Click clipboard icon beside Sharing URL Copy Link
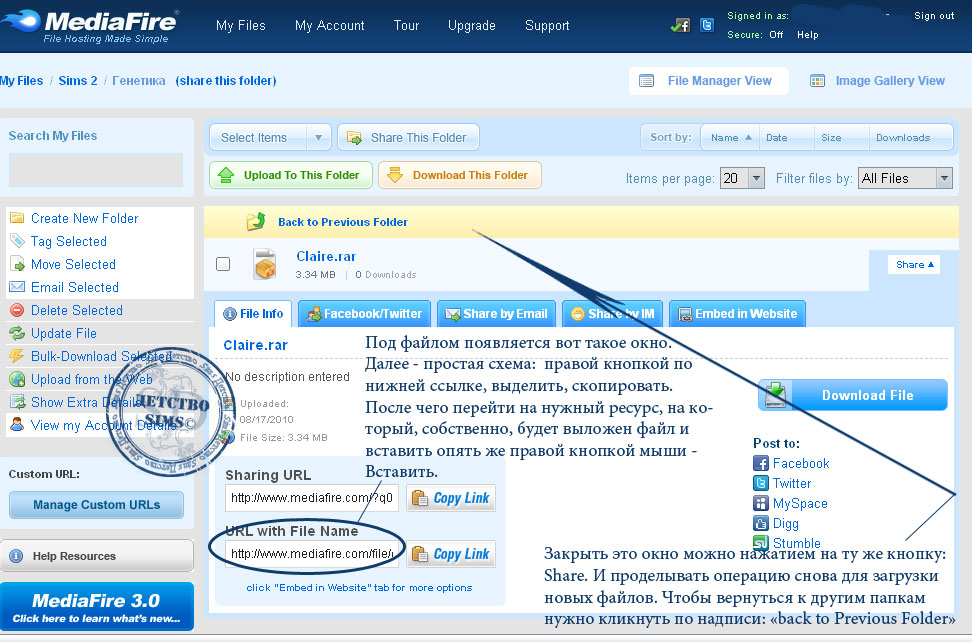This screenshot has height=642, width=972. 420,498
